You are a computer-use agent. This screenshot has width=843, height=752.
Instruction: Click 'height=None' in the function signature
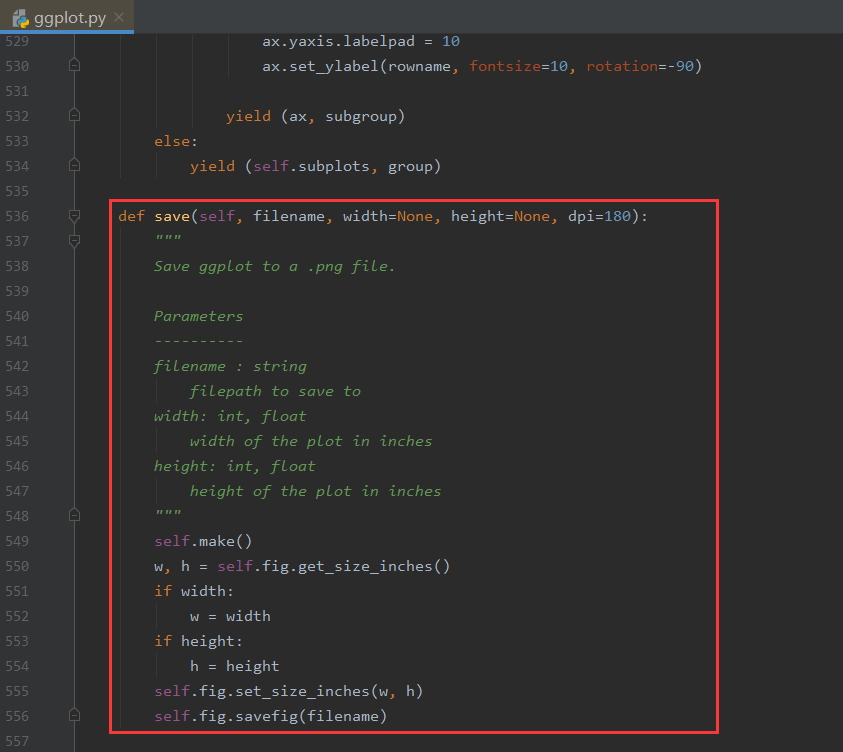[500, 216]
